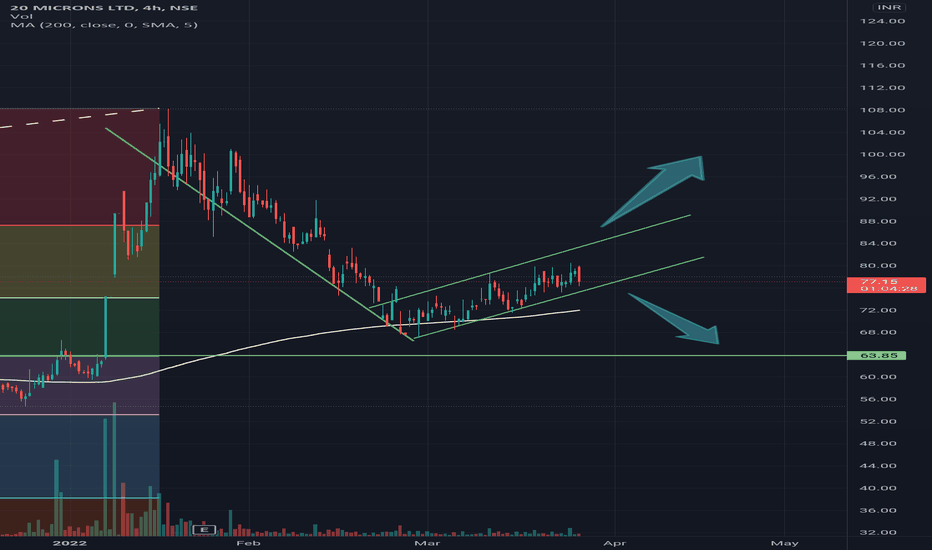Select the MA 200 SMA indicator legend
The width and height of the screenshot is (932, 550).
104,25
